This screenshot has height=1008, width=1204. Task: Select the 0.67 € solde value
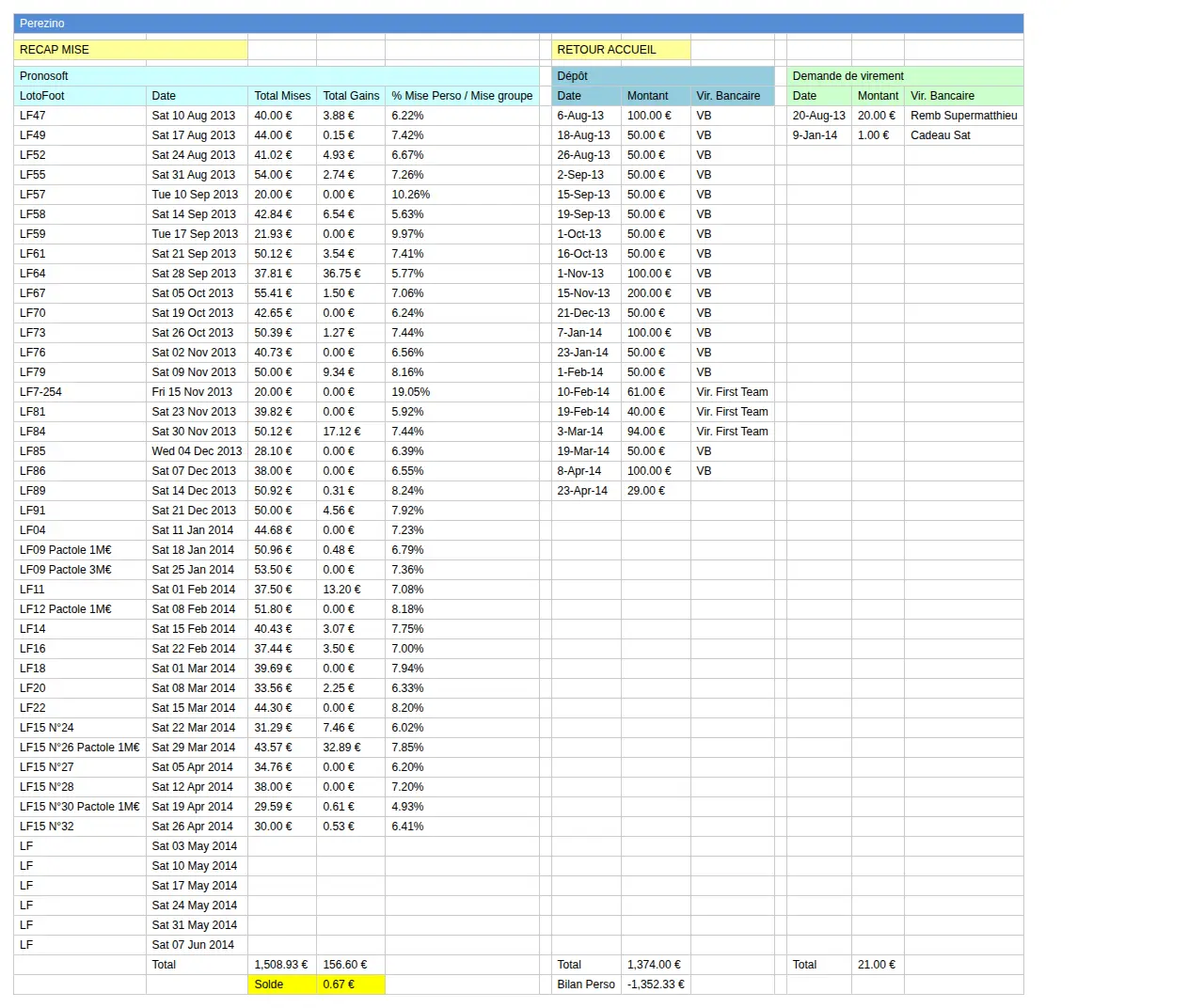351,984
